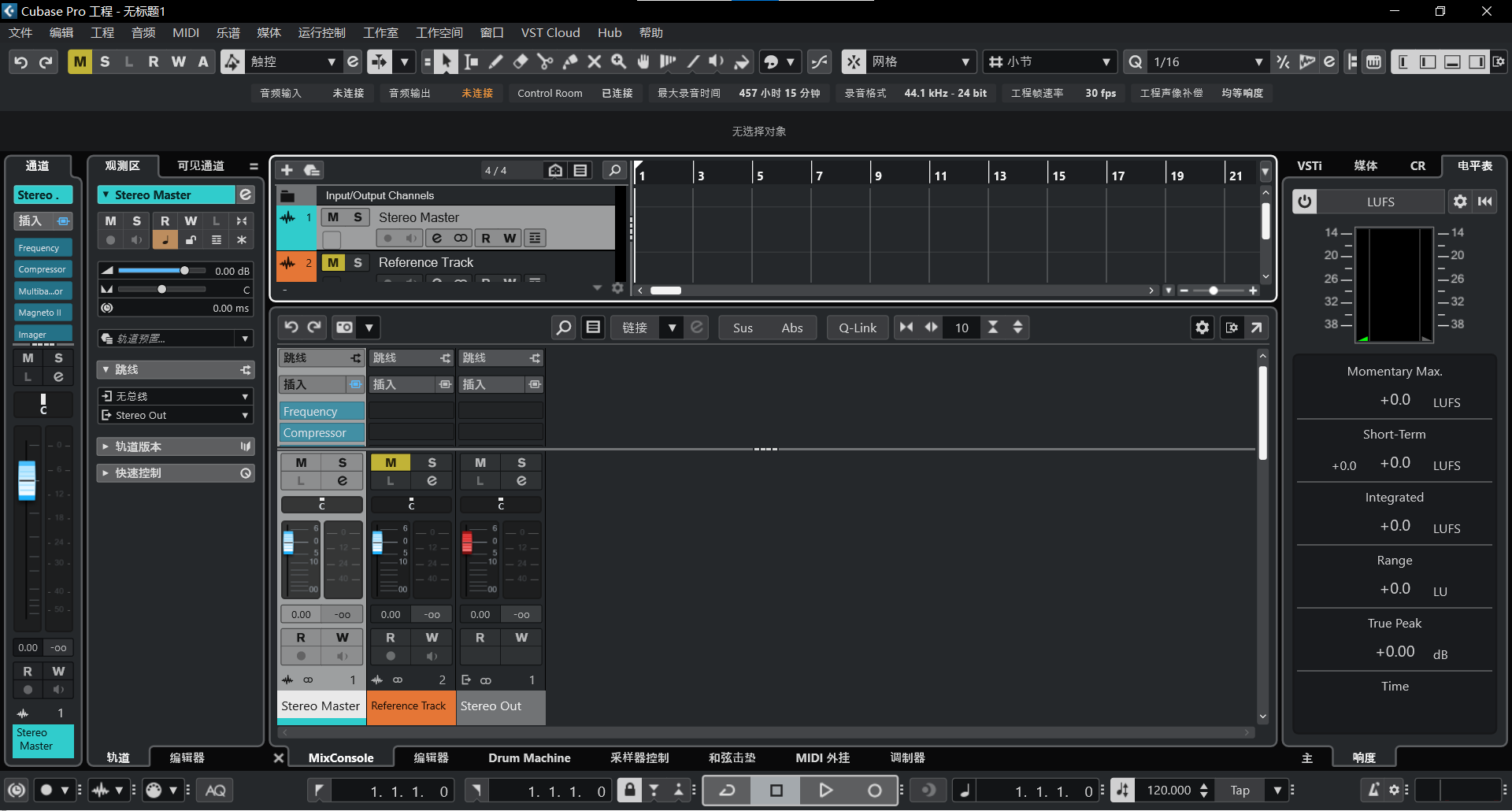Open snap type 网格 dropdown
This screenshot has height=811, width=1512.
click(921, 61)
